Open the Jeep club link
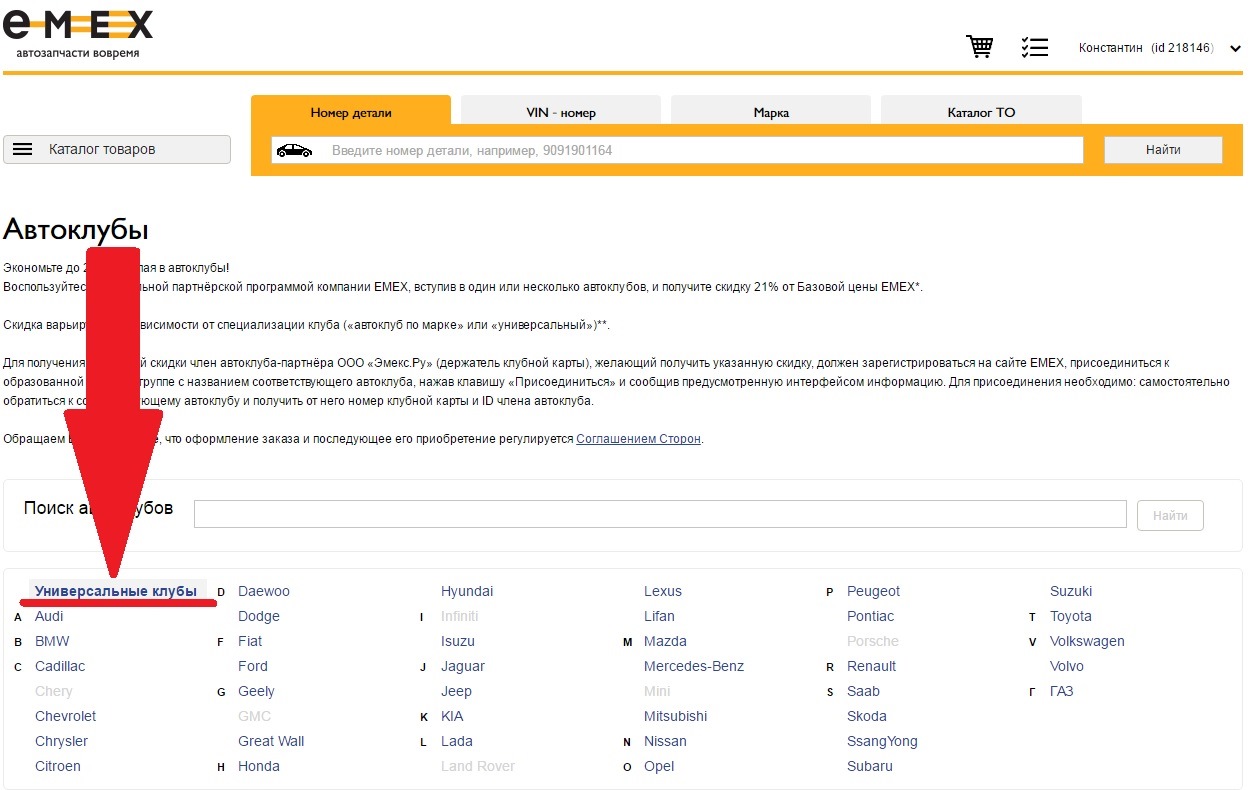 pyautogui.click(x=456, y=691)
